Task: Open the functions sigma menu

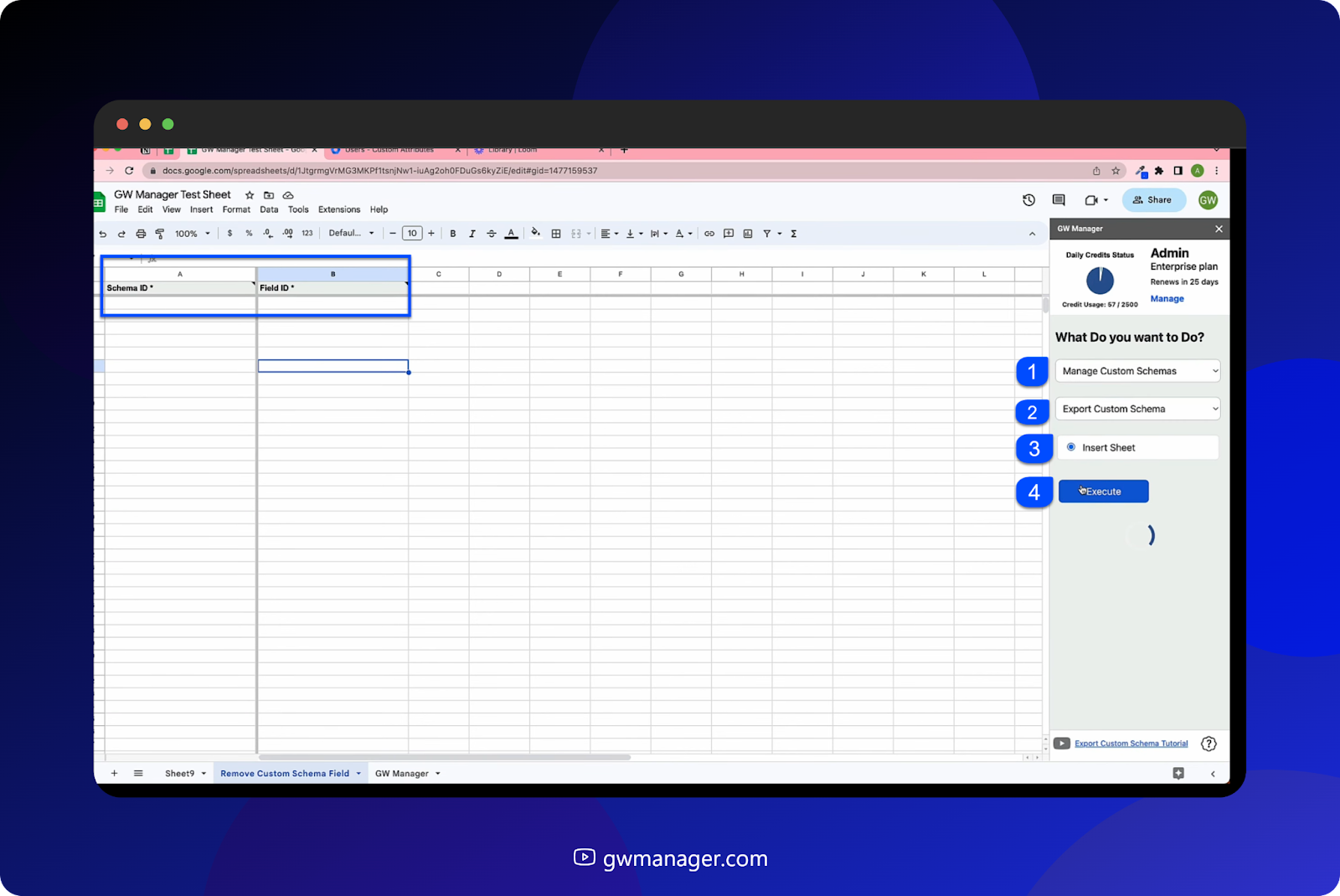Action: pyautogui.click(x=794, y=234)
